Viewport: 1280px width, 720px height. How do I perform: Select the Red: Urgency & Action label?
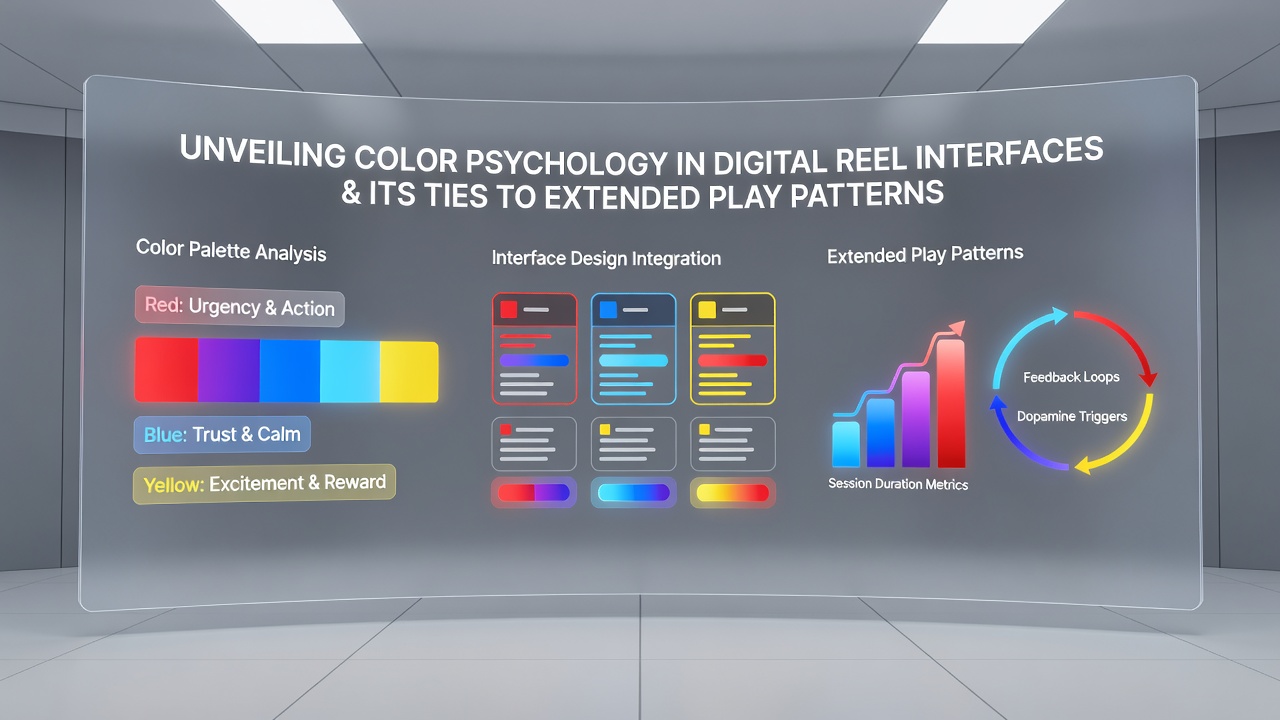click(240, 308)
